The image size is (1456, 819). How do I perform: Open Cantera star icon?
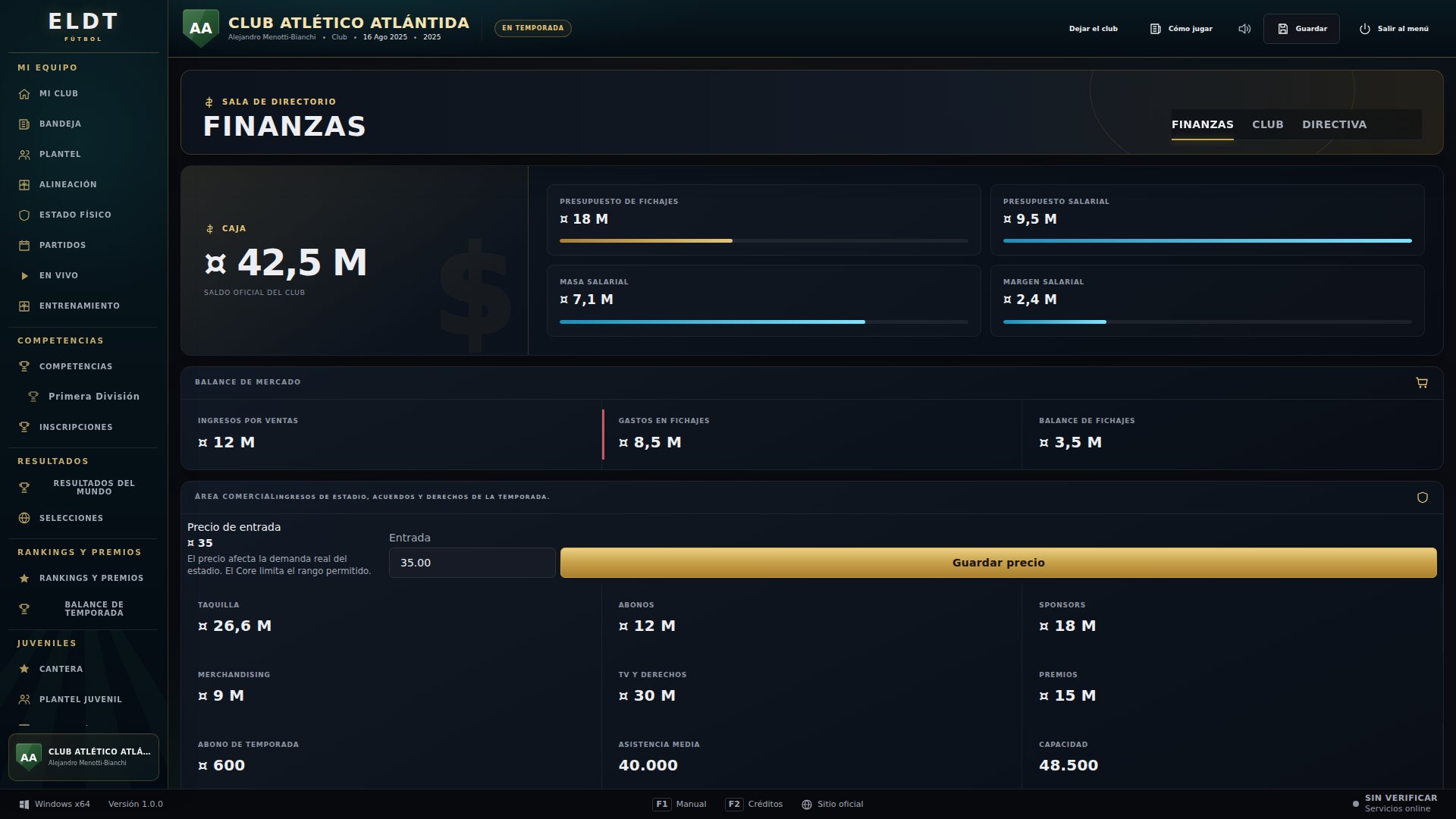[x=24, y=670]
